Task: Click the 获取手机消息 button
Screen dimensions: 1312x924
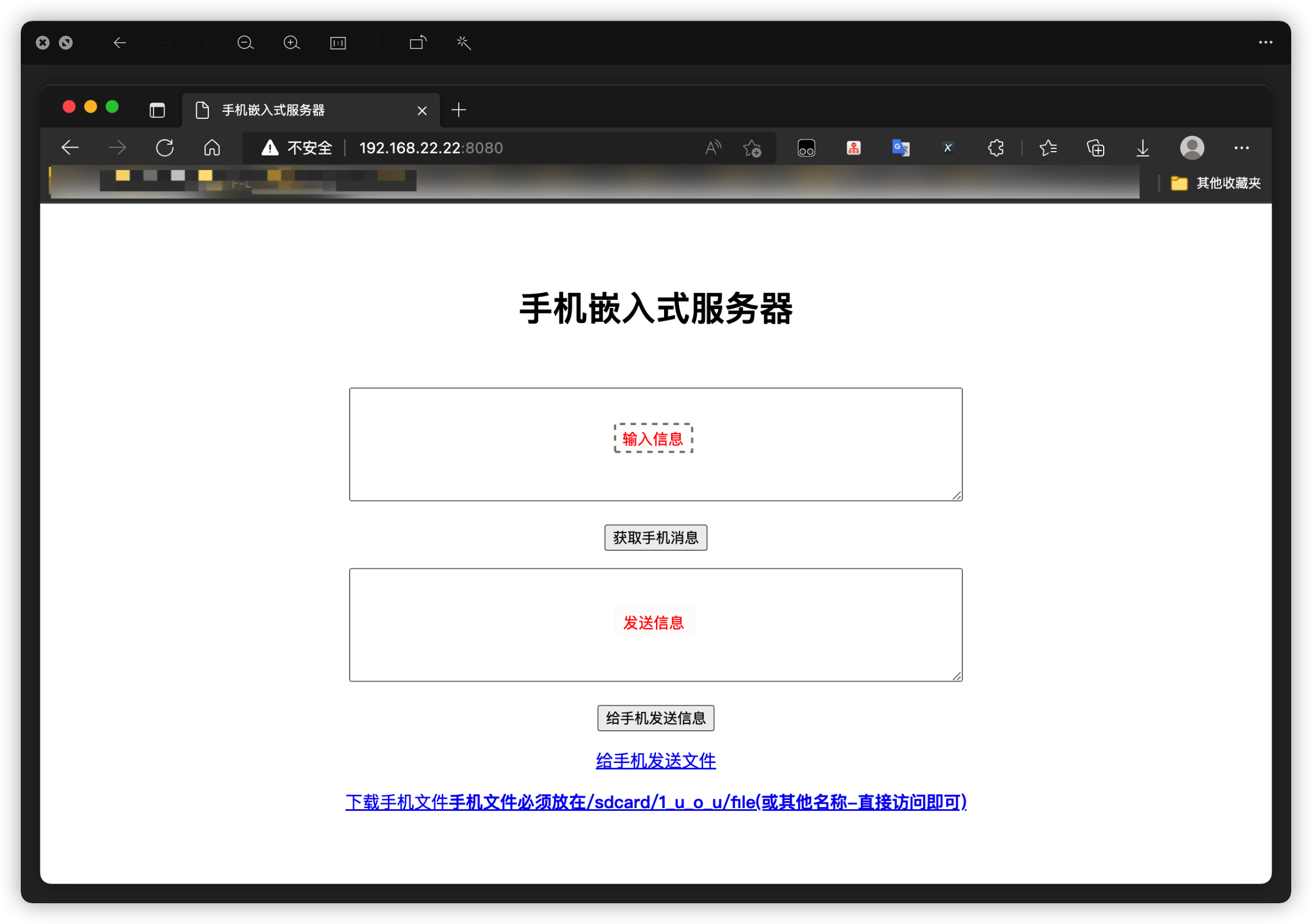Action: 655,538
